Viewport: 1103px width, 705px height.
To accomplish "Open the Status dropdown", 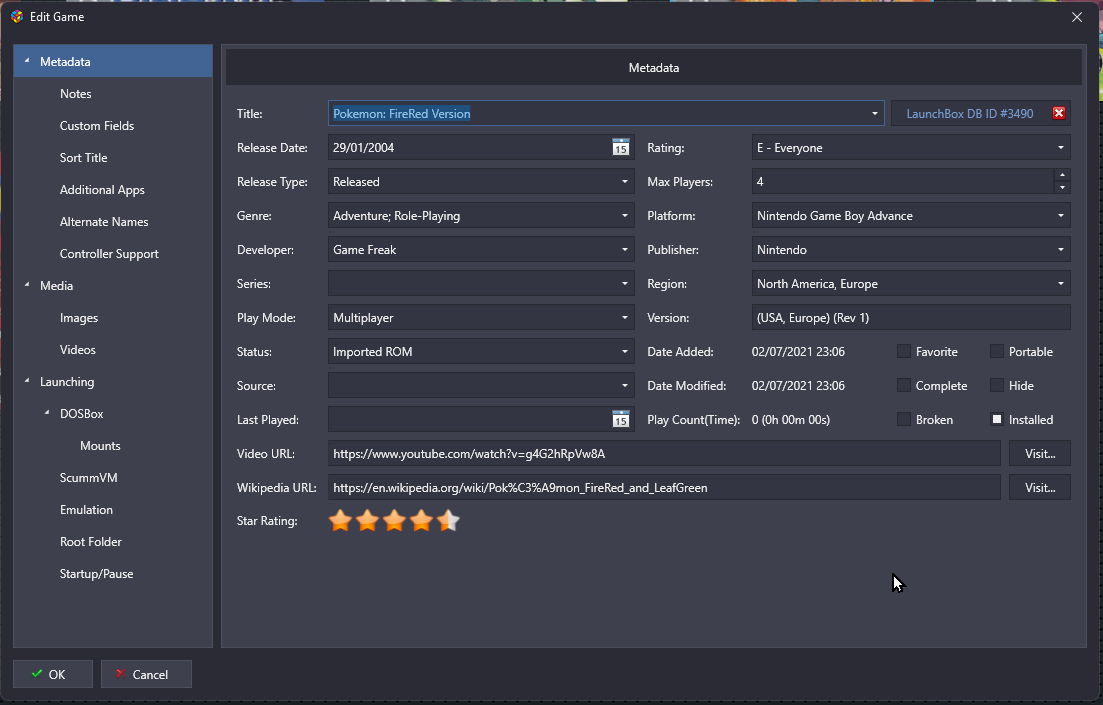I will click(625, 351).
